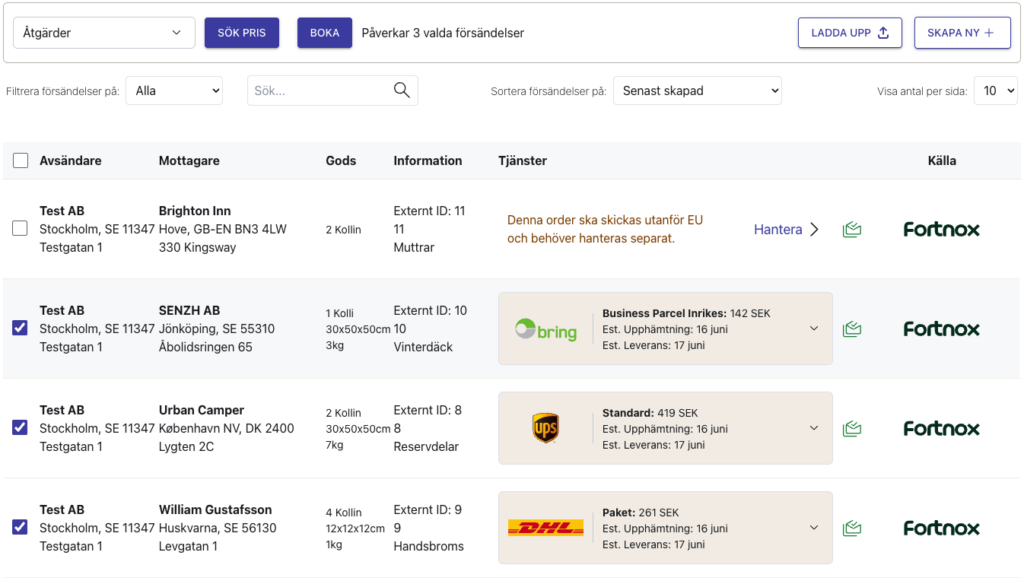The height and width of the screenshot is (584, 1024).
Task: Click the BOKA button
Action: [x=325, y=33]
